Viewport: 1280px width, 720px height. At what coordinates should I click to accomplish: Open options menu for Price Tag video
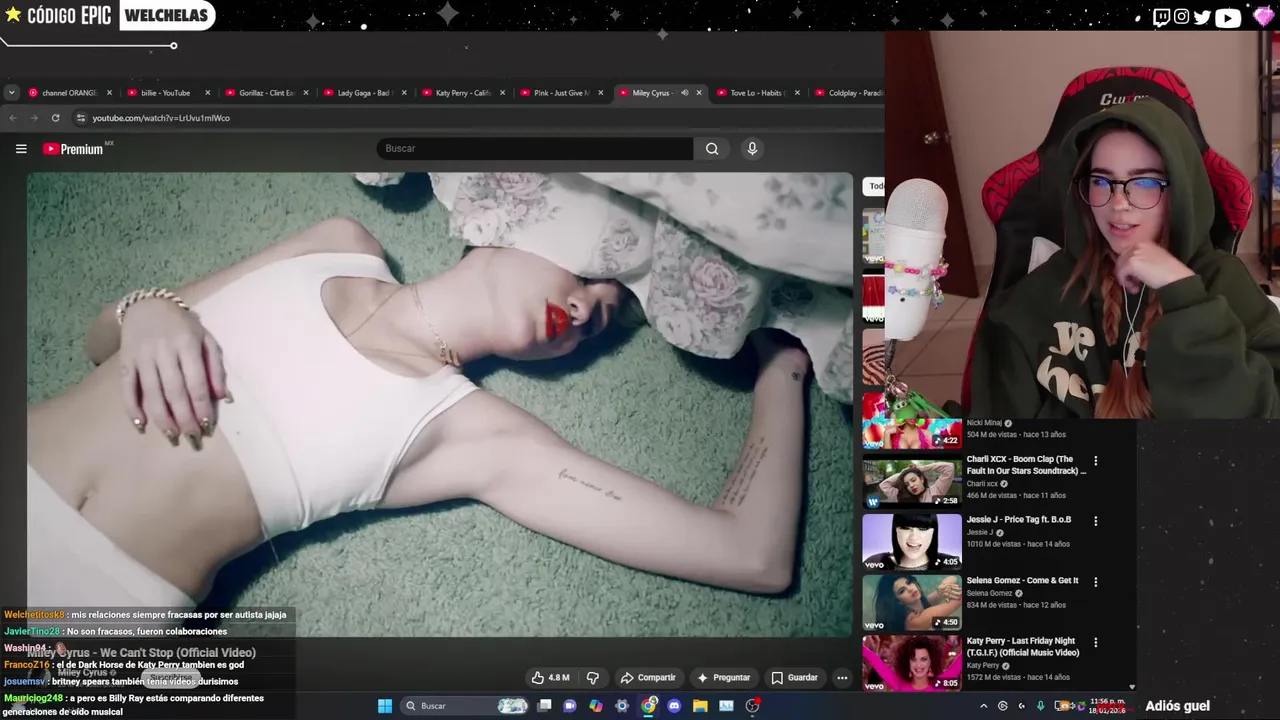[x=1096, y=521]
